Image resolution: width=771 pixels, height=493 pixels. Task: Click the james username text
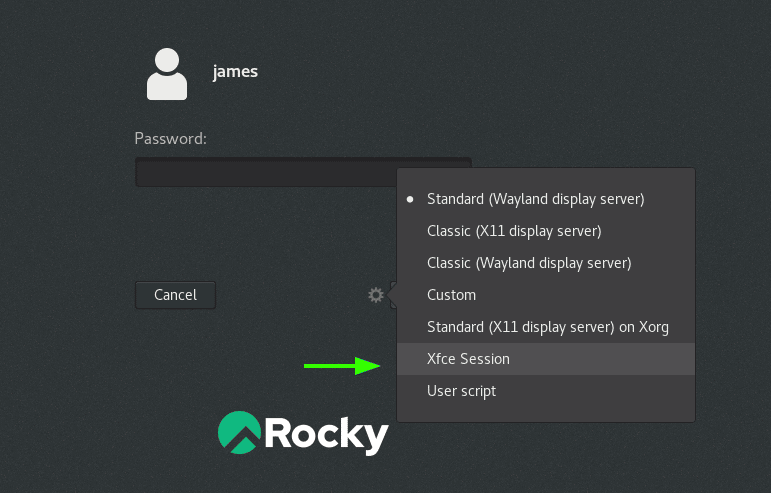pos(235,72)
